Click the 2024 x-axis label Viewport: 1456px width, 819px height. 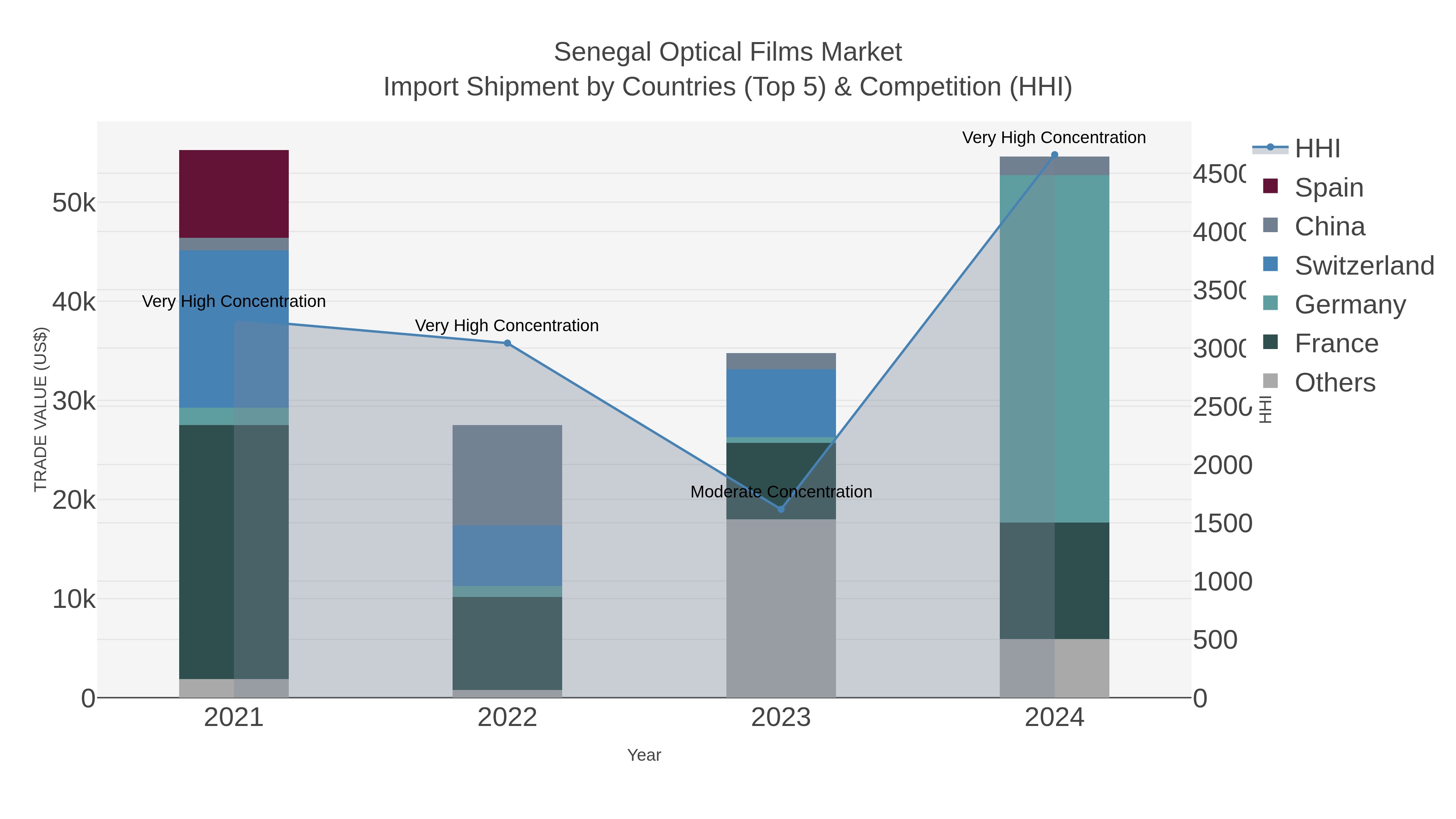click(x=1054, y=717)
